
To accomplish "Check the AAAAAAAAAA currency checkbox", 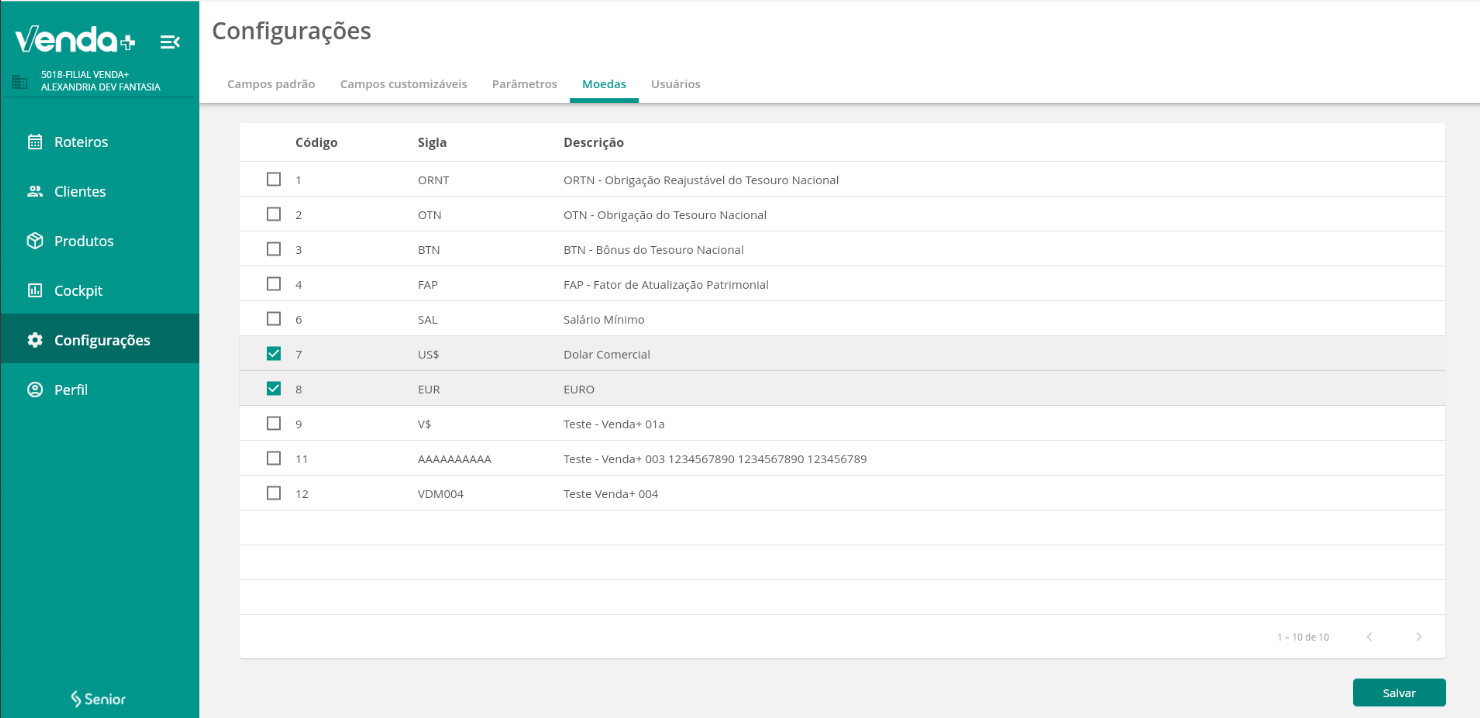I will [x=274, y=458].
